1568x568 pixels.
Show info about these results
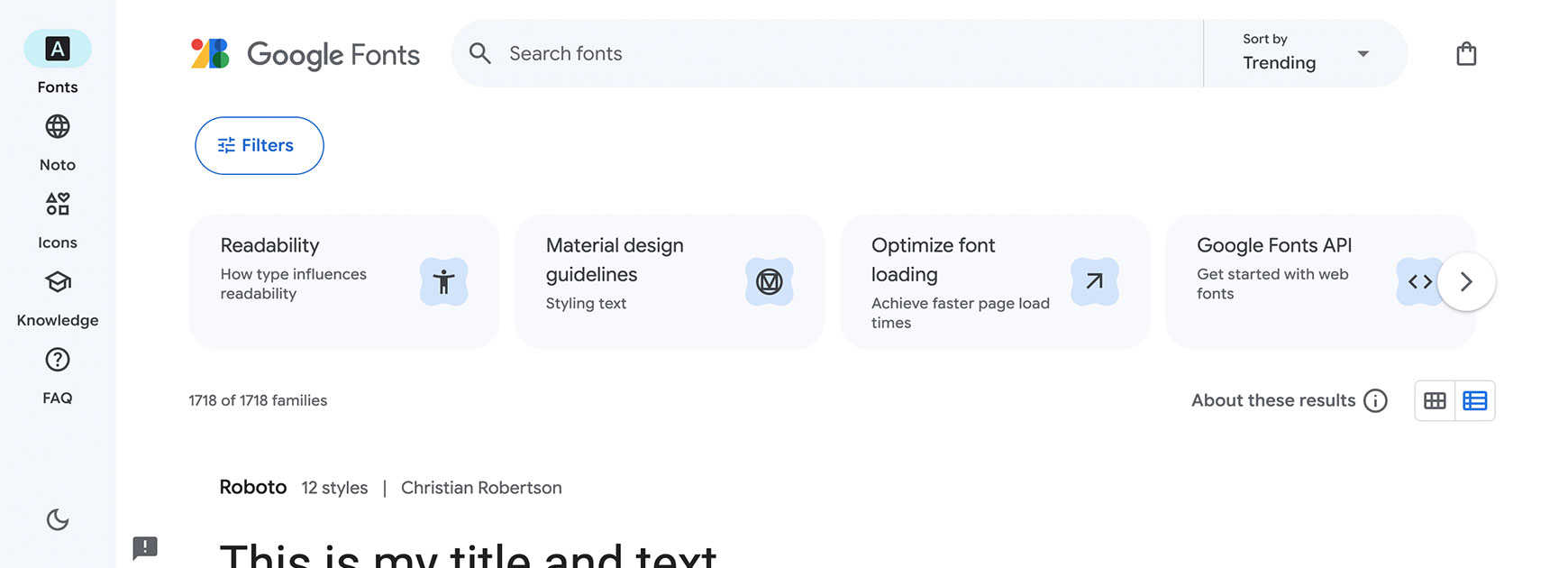click(x=1376, y=400)
